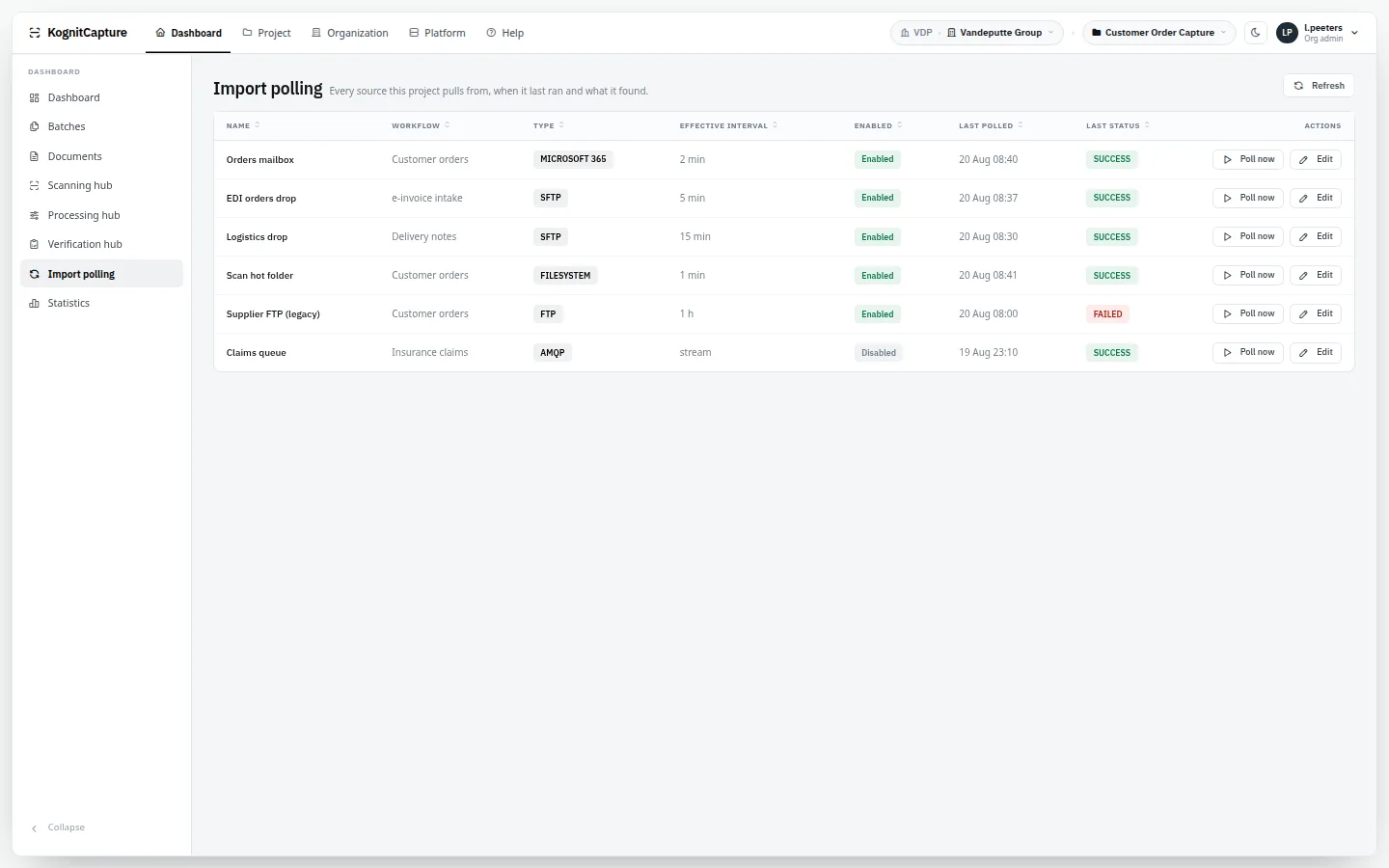This screenshot has width=1389, height=868.
Task: Edit the Scan hot folder source
Action: pyautogui.click(x=1316, y=275)
